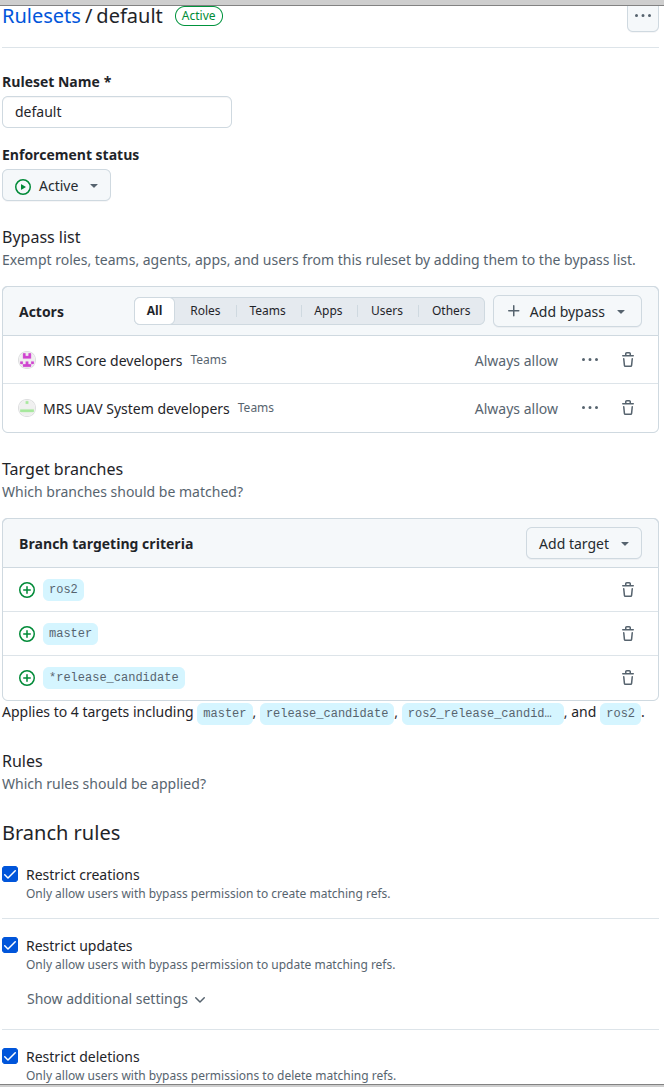The image size is (664, 1087).
Task: Select the Teams actors filter tab
Action: (x=268, y=311)
